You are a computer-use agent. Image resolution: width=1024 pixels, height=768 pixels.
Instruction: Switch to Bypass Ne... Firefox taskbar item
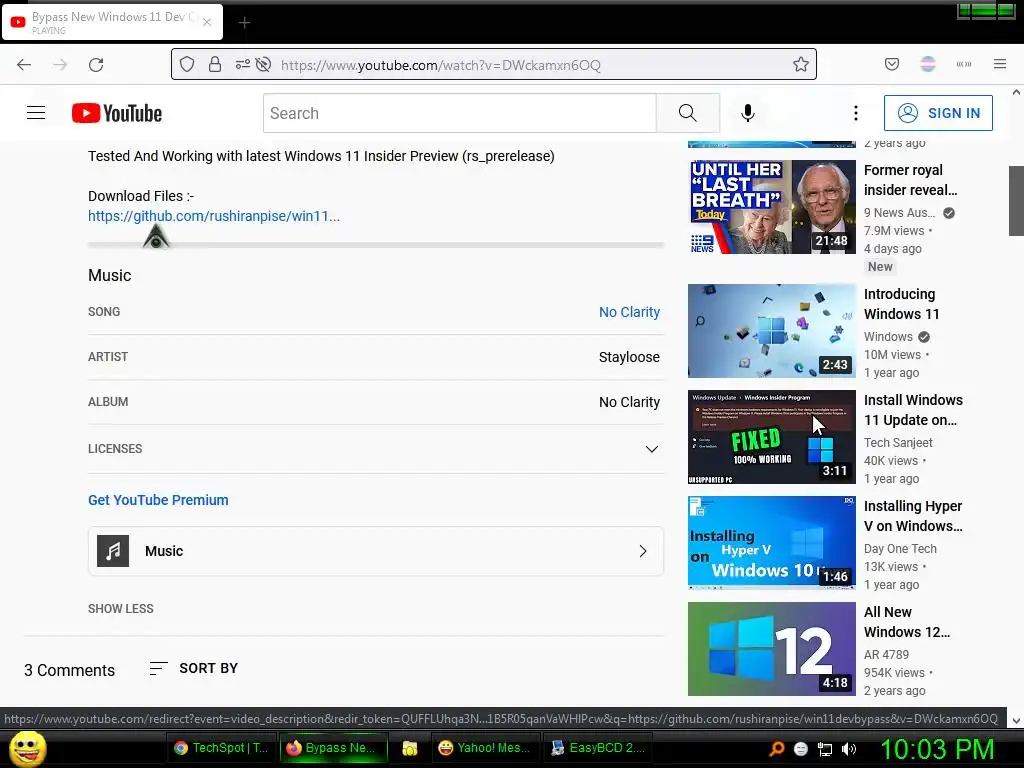(334, 748)
